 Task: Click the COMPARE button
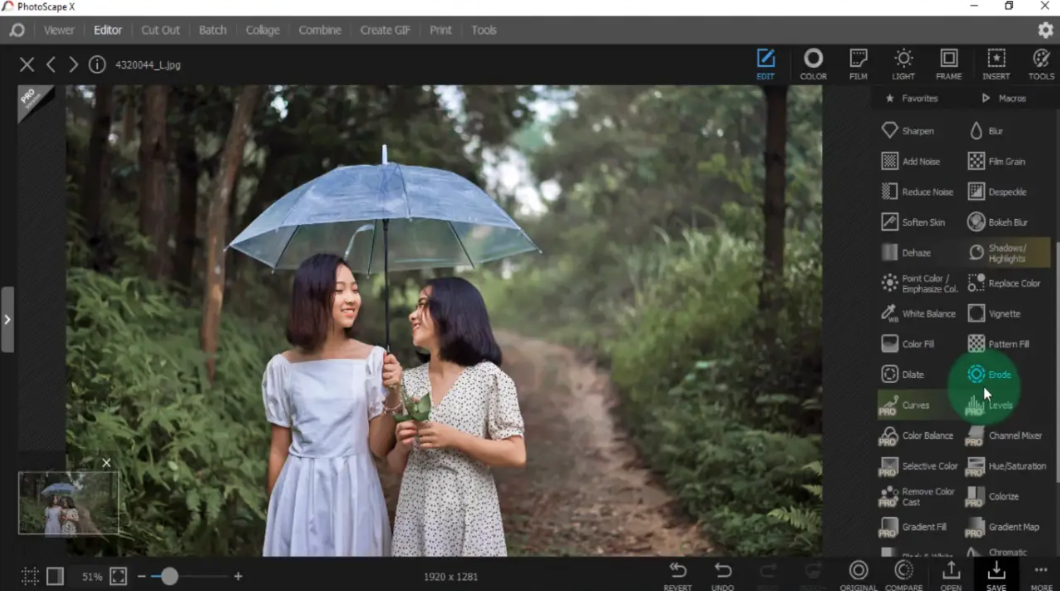[x=904, y=576]
